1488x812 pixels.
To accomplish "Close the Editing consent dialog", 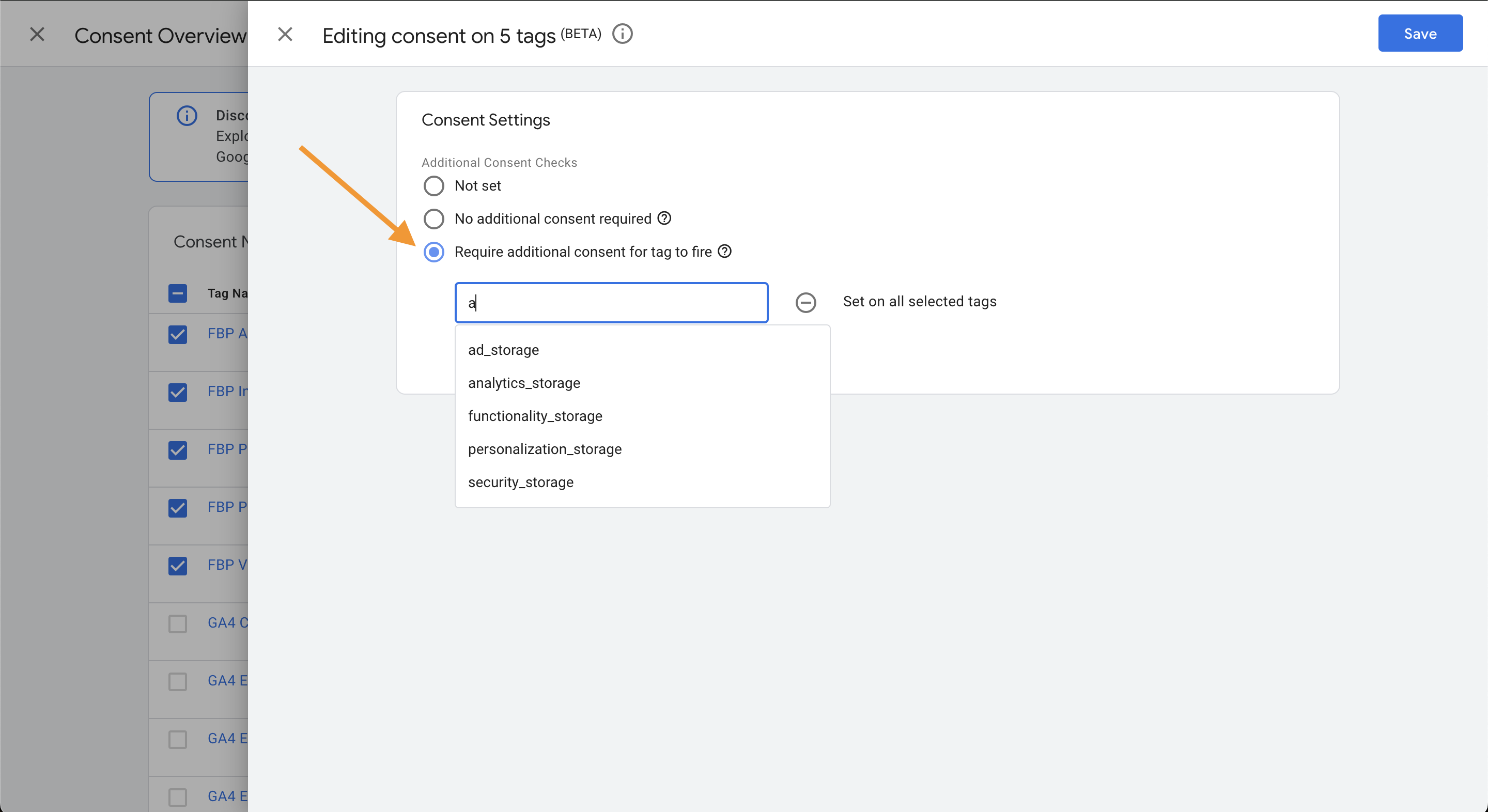I will pos(285,35).
